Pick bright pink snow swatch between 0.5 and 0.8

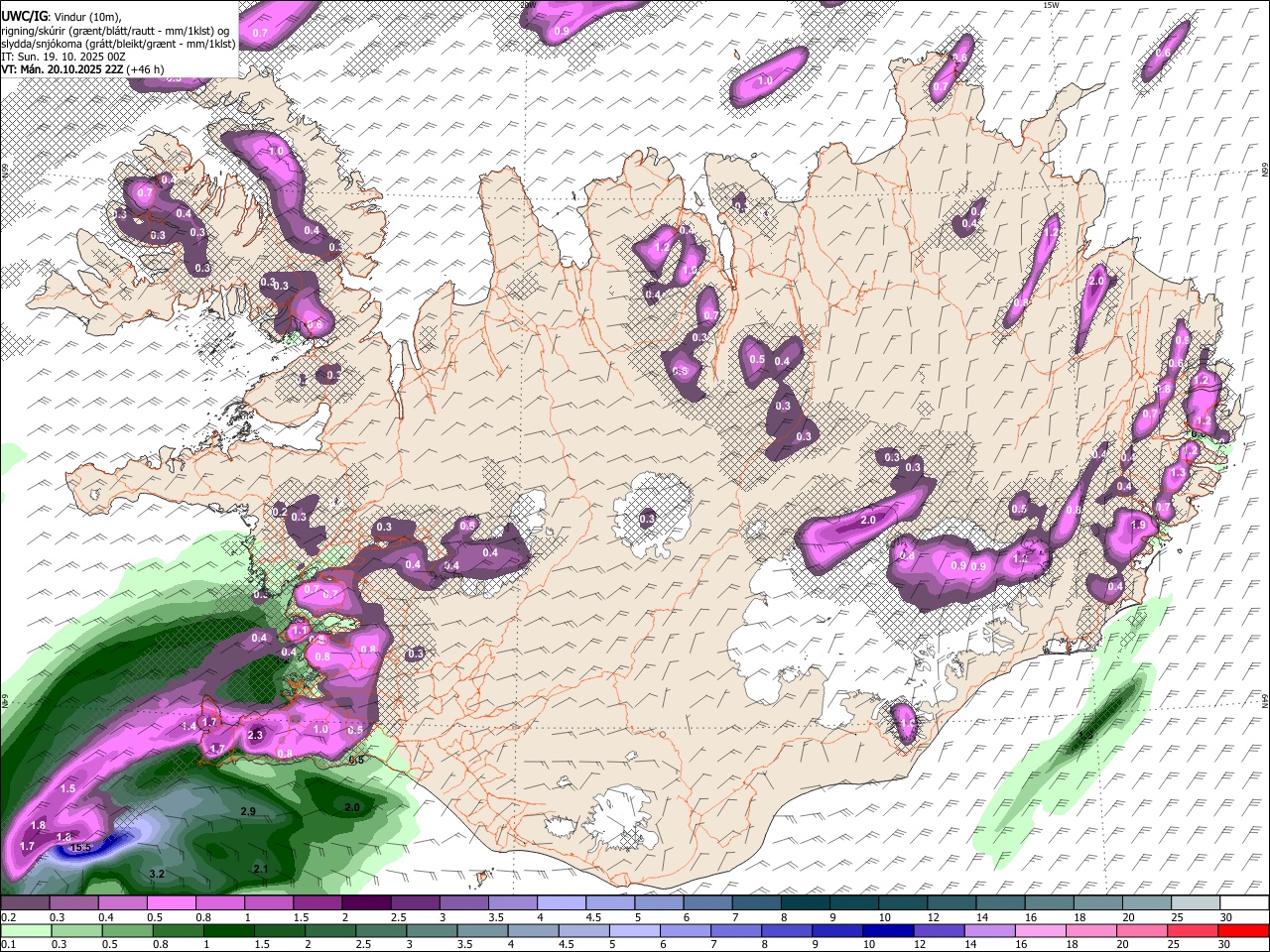click(171, 902)
